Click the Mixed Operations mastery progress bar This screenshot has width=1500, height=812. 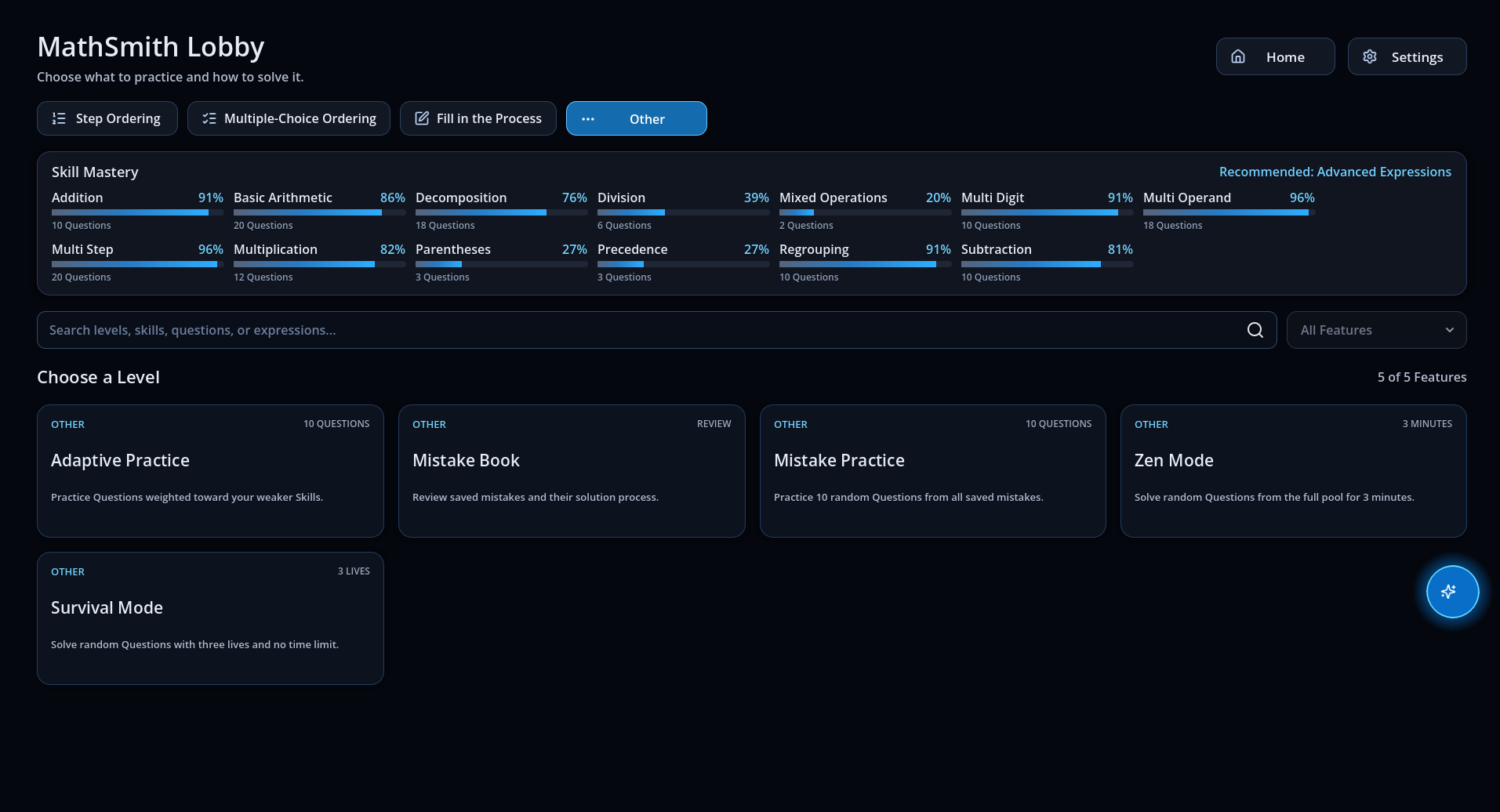(x=866, y=212)
